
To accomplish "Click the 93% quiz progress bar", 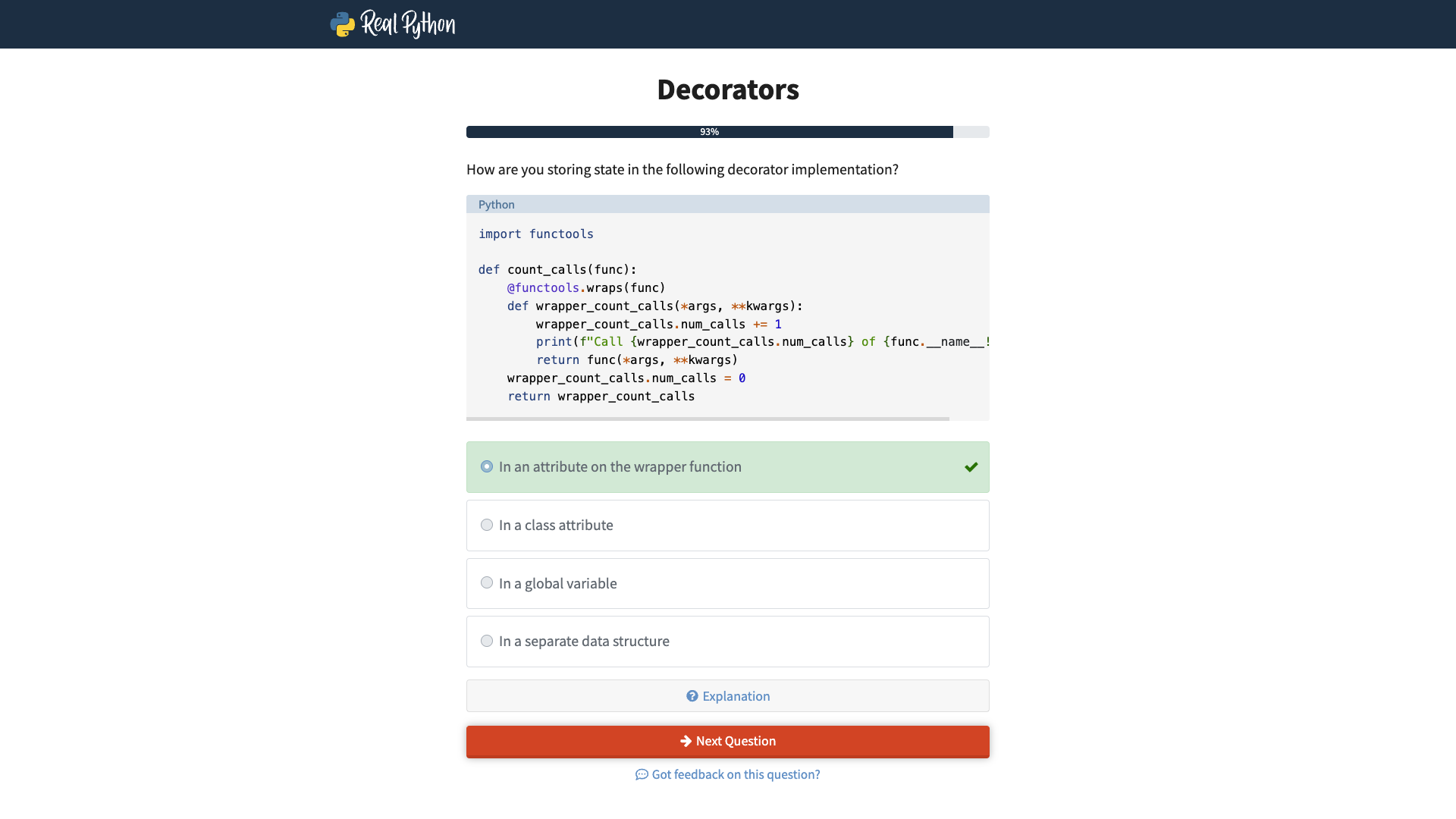I will 709,132.
